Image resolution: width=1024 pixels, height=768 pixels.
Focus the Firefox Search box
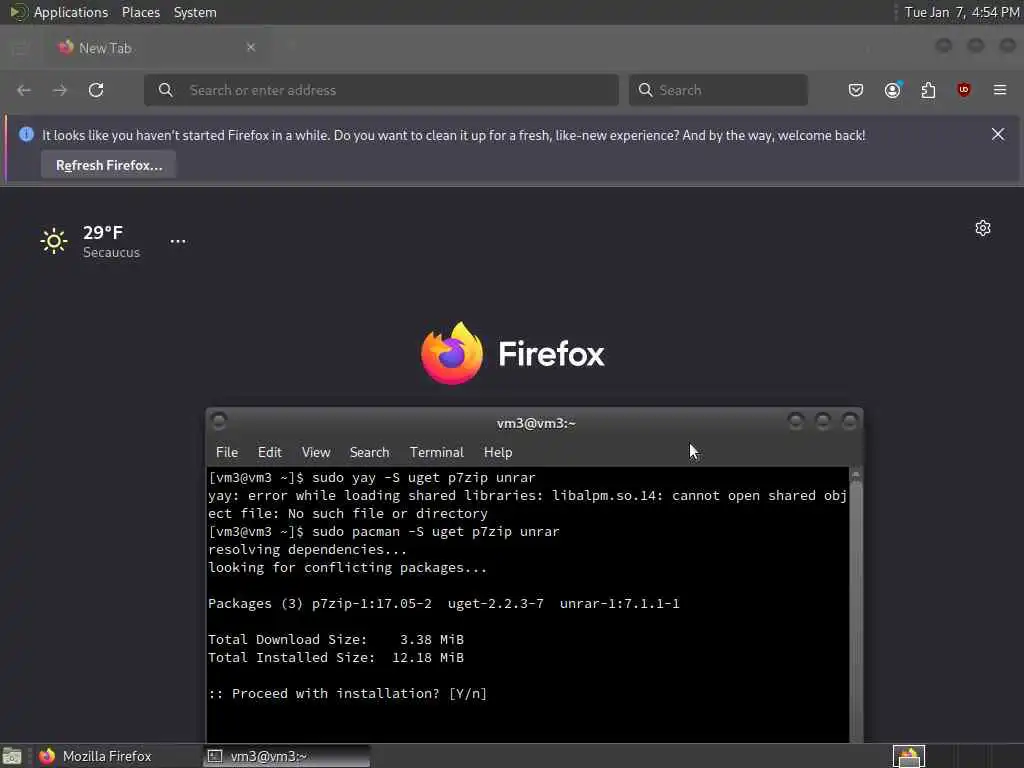(718, 90)
